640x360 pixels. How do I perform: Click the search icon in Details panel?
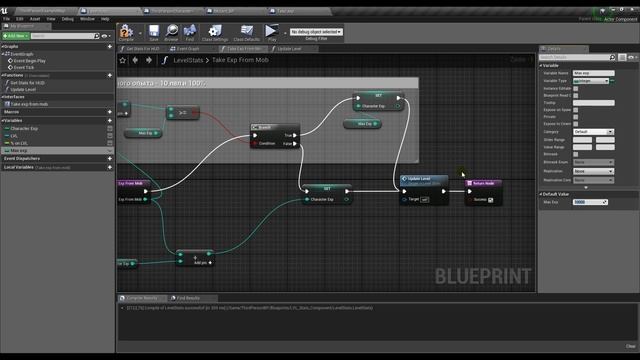(x=612, y=57)
